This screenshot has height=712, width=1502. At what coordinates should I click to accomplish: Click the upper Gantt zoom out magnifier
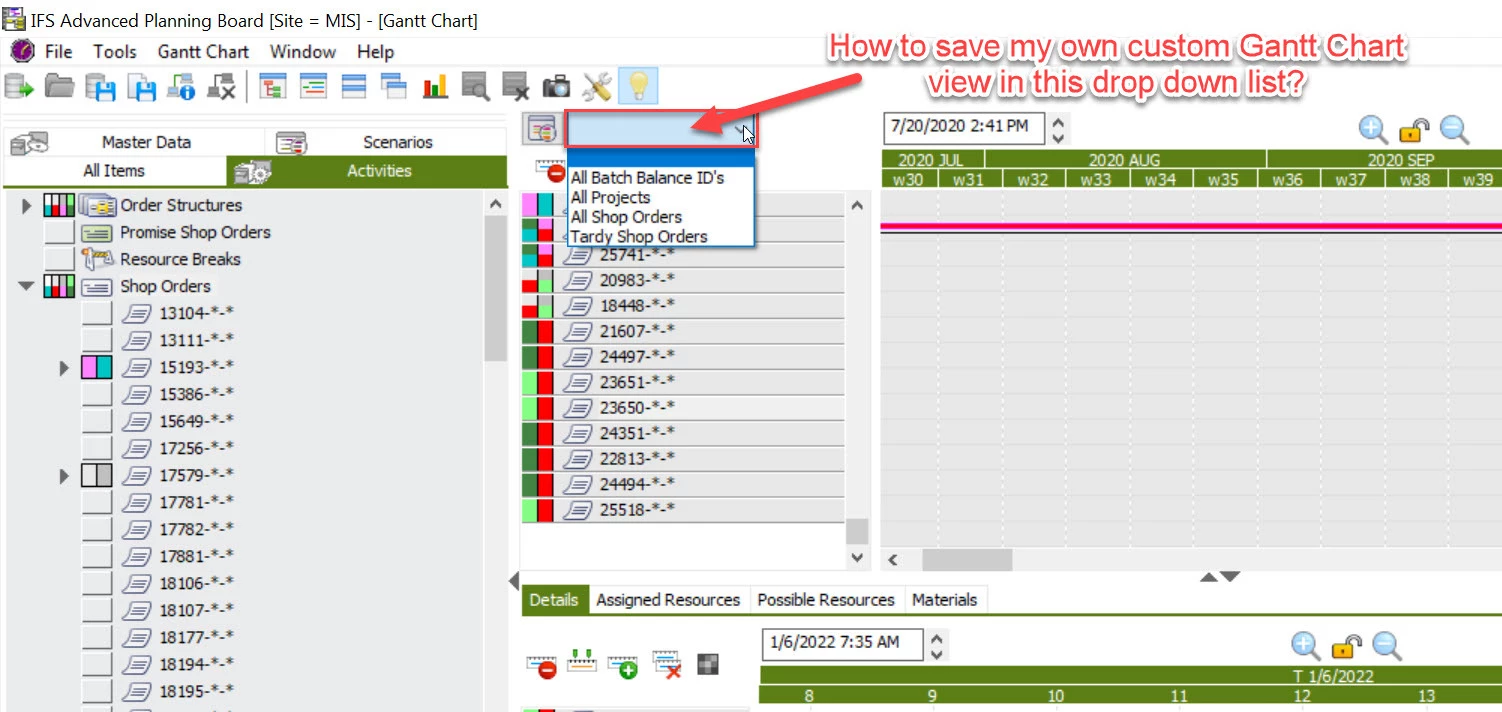pos(1454,129)
